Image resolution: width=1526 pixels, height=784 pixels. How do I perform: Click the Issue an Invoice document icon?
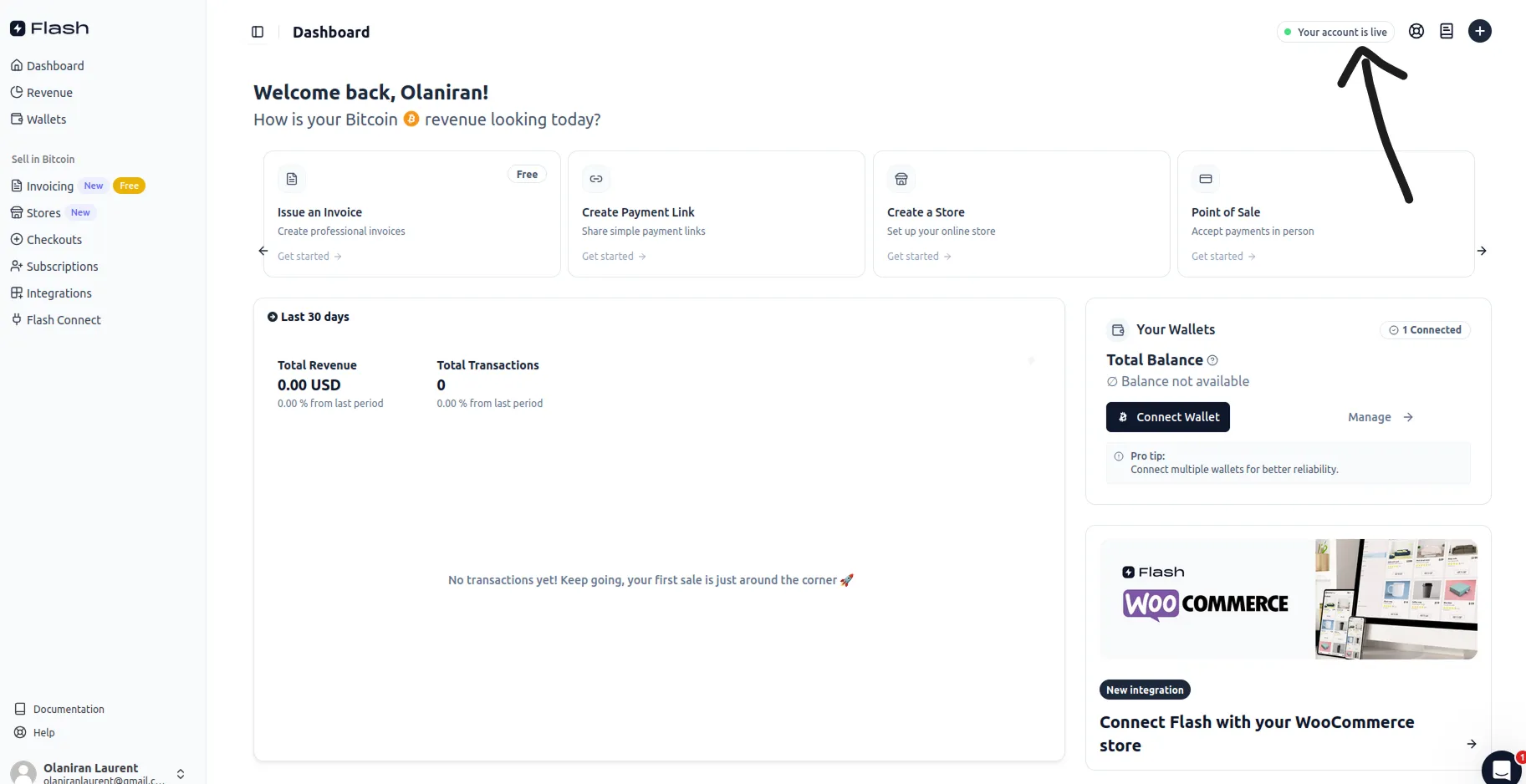pos(292,179)
